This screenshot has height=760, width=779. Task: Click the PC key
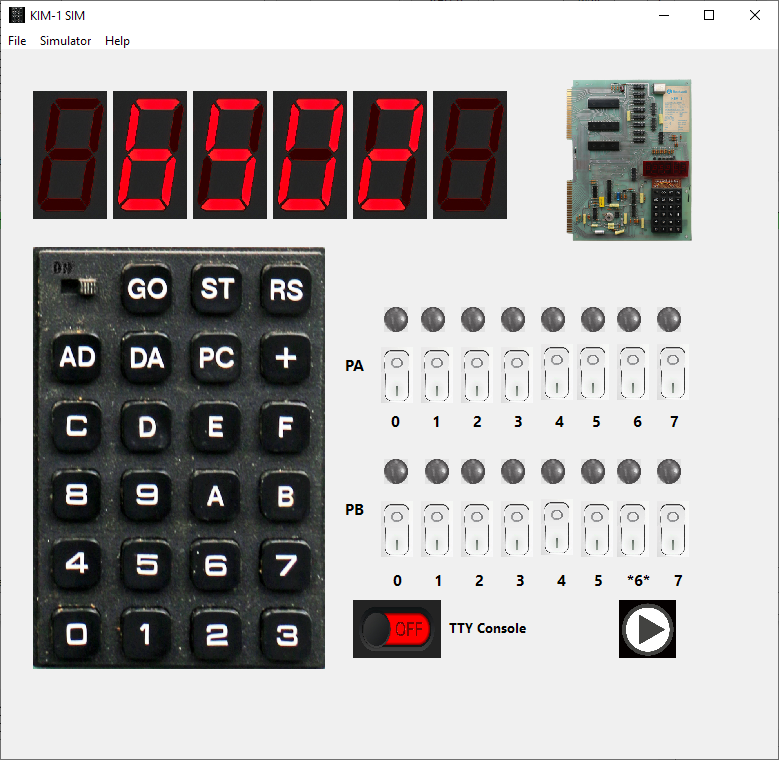click(217, 357)
